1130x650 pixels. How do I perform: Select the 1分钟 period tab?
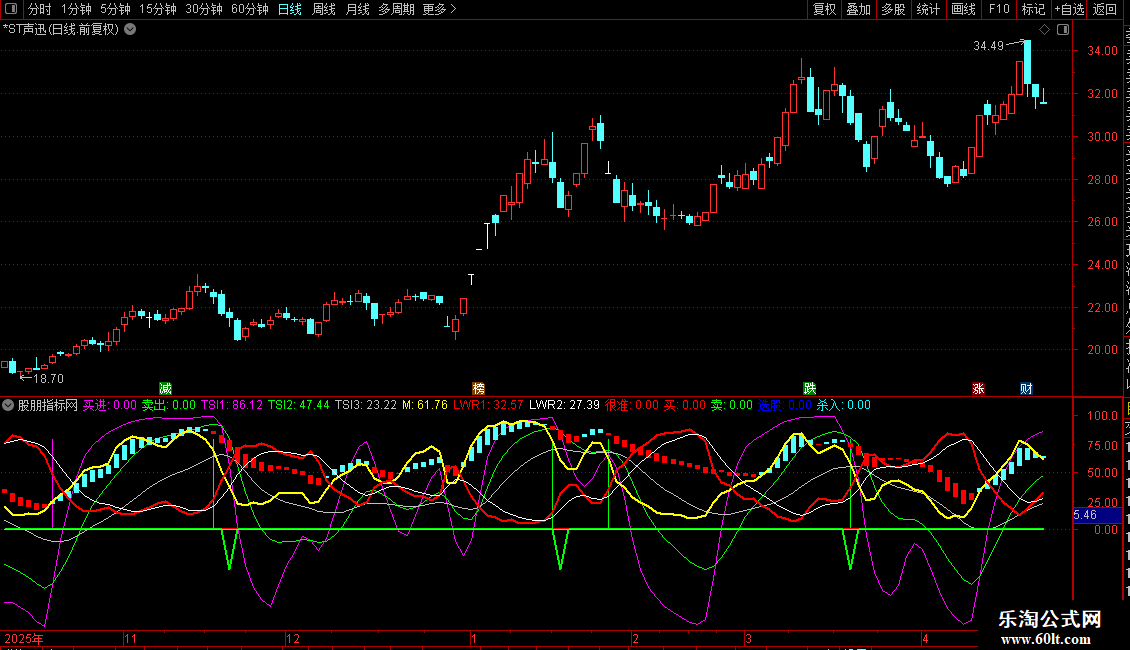pyautogui.click(x=76, y=9)
